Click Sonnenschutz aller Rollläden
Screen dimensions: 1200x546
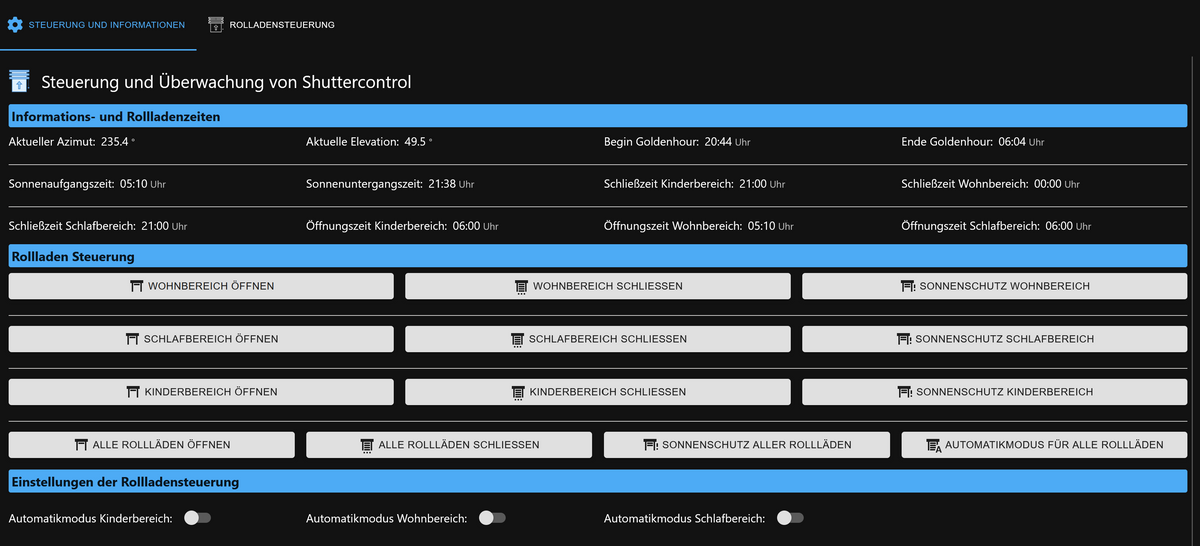coord(747,445)
